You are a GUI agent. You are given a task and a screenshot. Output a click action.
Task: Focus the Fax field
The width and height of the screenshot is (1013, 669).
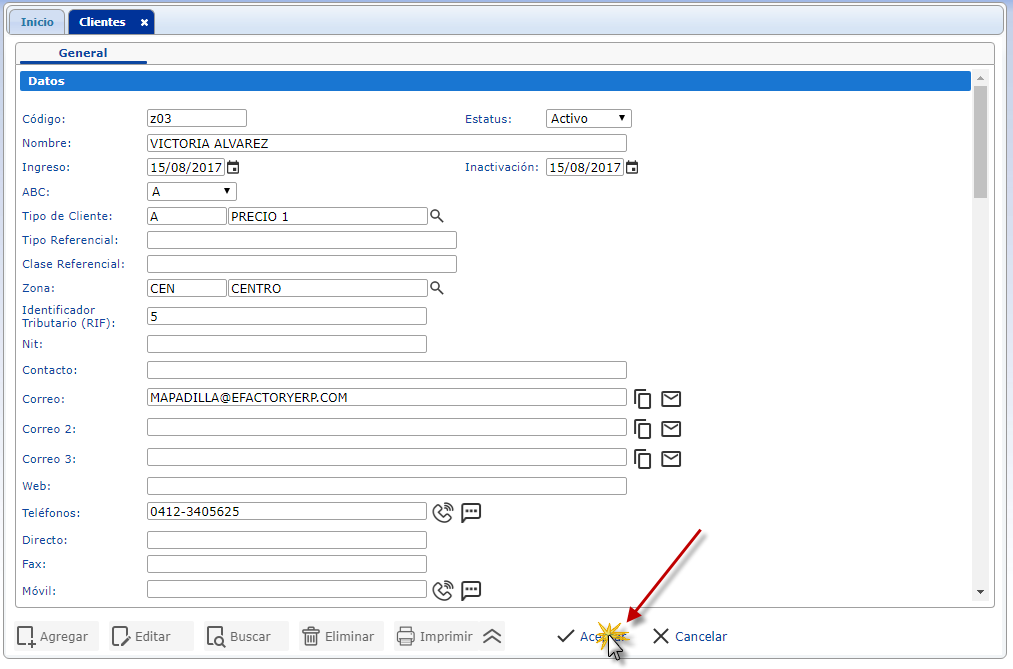tap(287, 564)
